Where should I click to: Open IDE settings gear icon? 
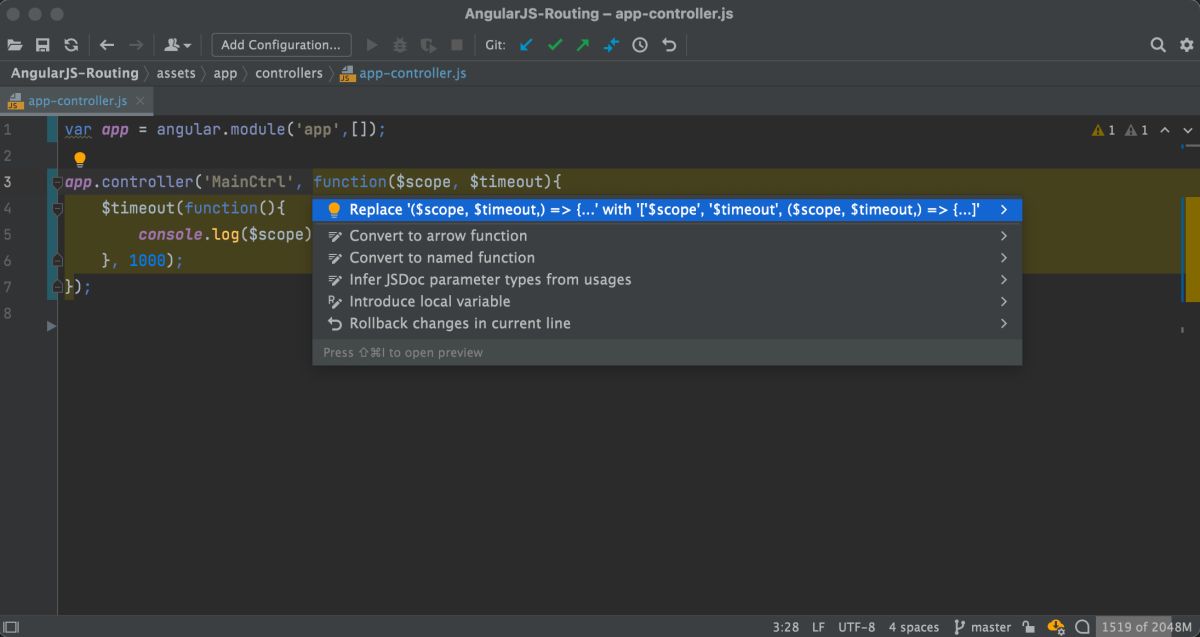[x=1187, y=45]
